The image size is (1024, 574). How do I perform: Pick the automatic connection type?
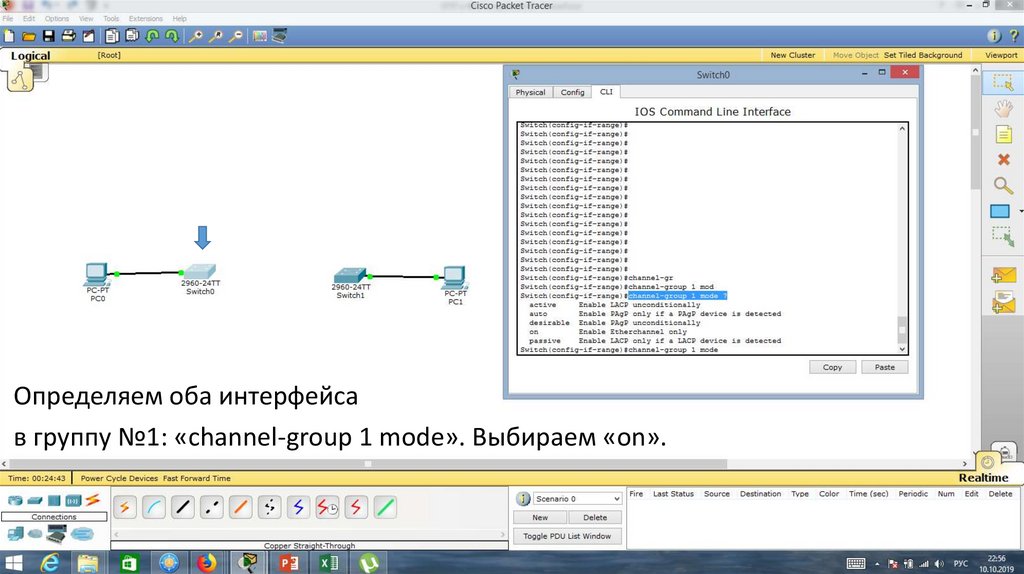coord(125,507)
